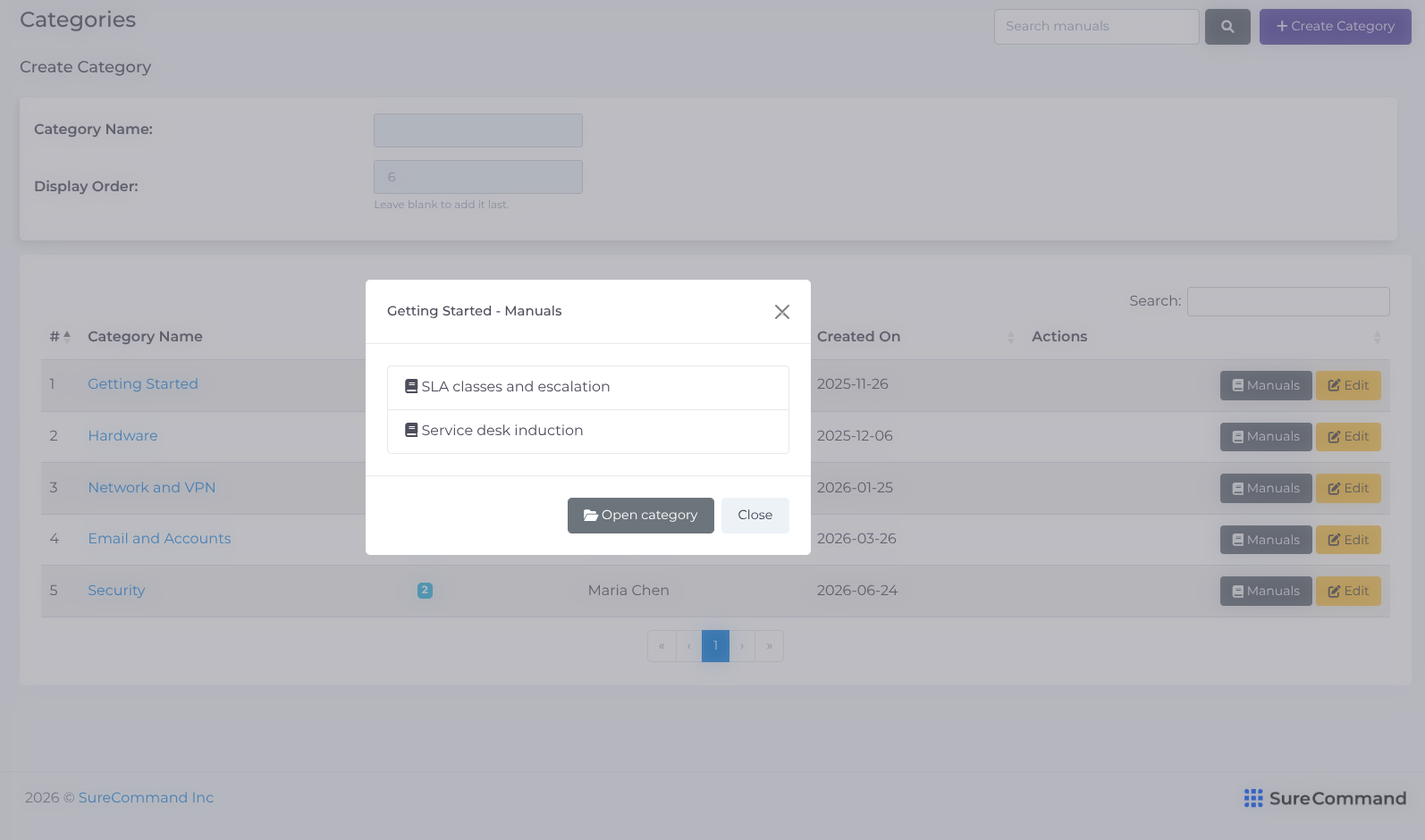Screen dimensions: 1425x840
Task: Click the 2026-06-24 created date
Action: (x=857, y=591)
